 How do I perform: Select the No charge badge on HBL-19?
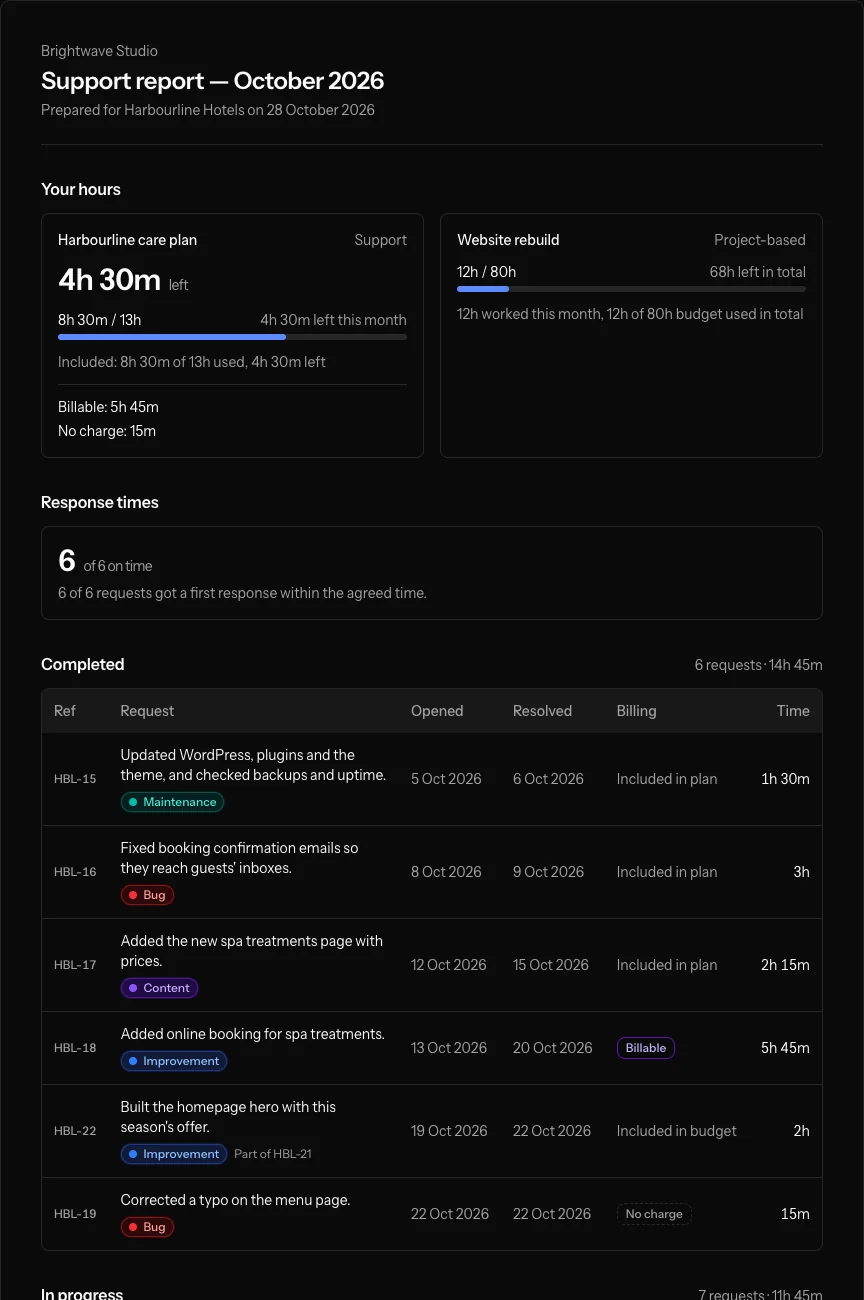(654, 1214)
